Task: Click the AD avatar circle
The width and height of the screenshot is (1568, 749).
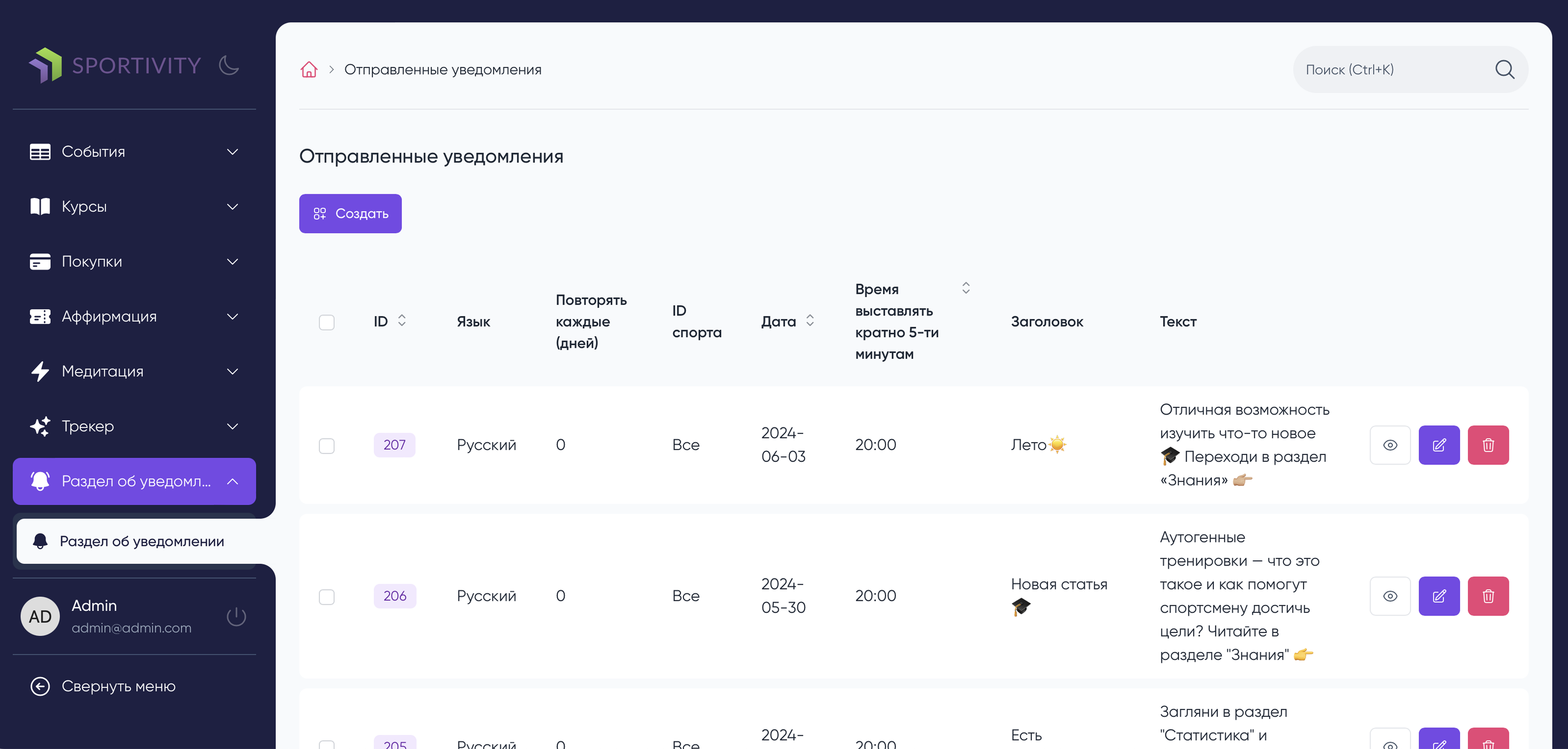Action: pyautogui.click(x=40, y=616)
